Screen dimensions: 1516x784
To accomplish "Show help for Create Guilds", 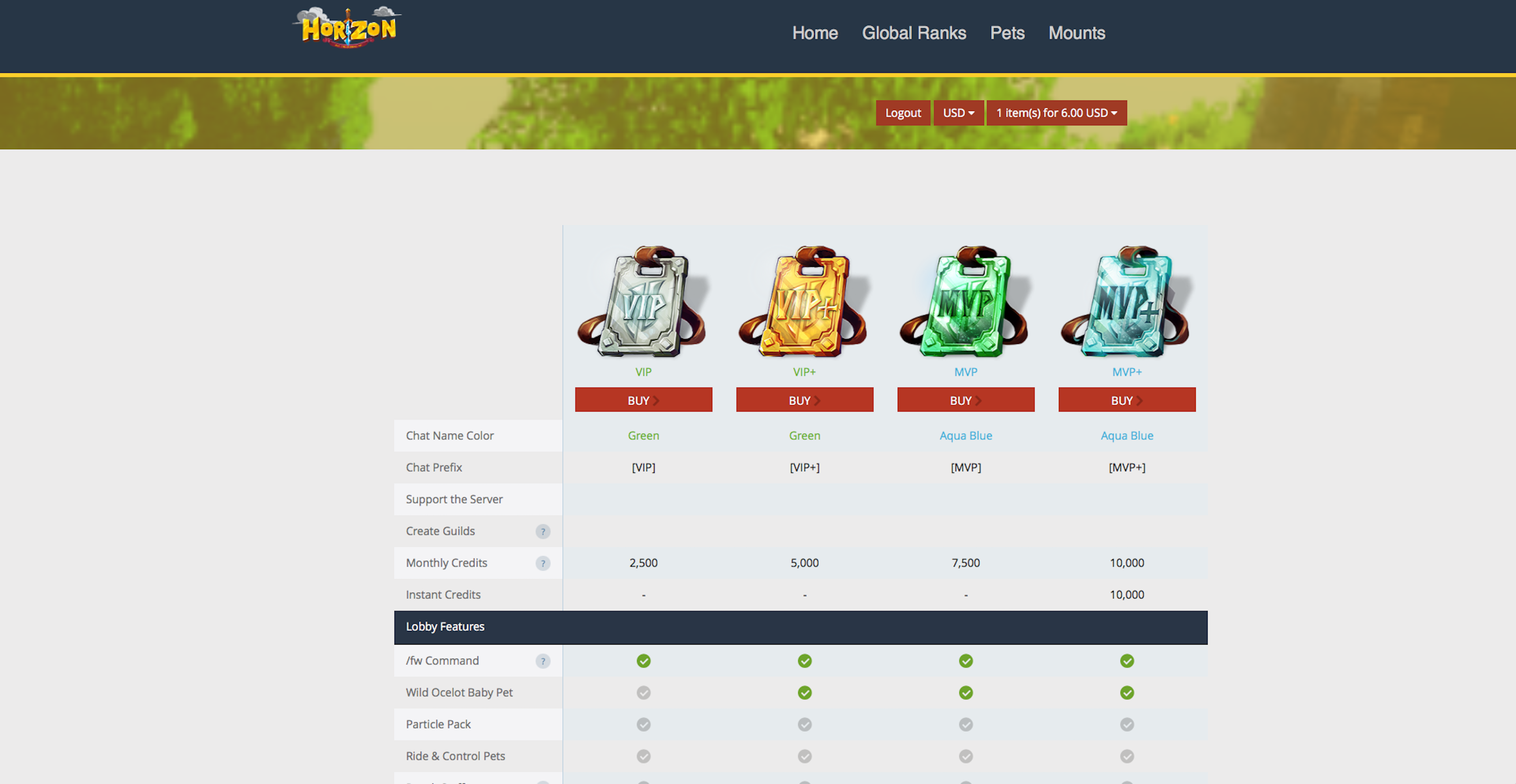I will [x=542, y=531].
